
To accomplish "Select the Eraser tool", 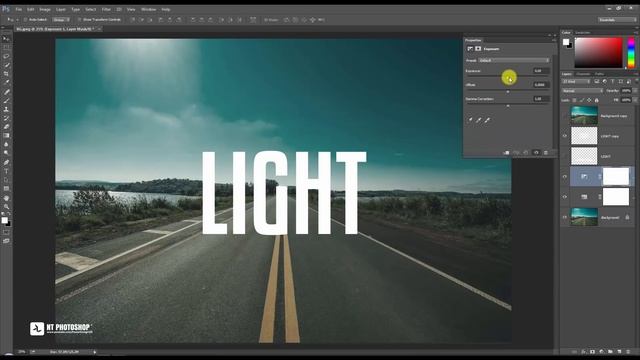I will tap(6, 127).
